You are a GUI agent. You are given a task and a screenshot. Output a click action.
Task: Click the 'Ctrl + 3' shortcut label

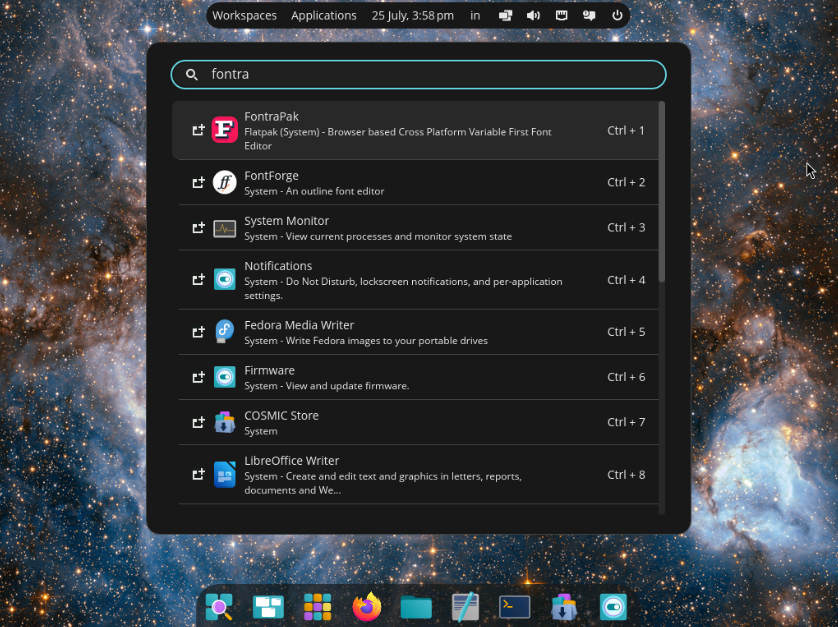(626, 228)
